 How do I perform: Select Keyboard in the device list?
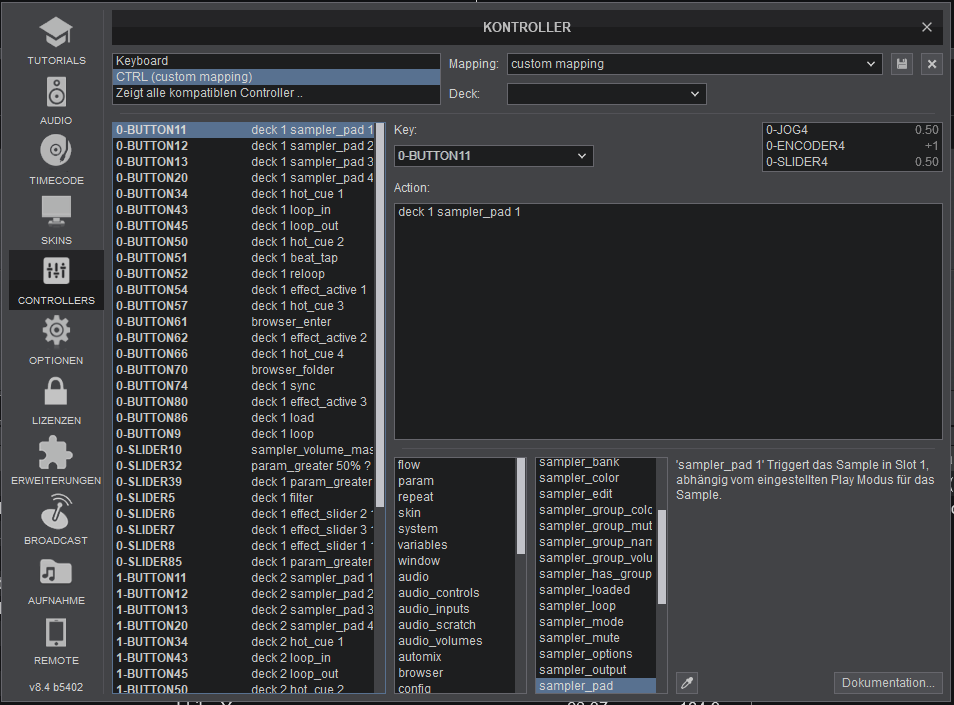tap(276, 61)
